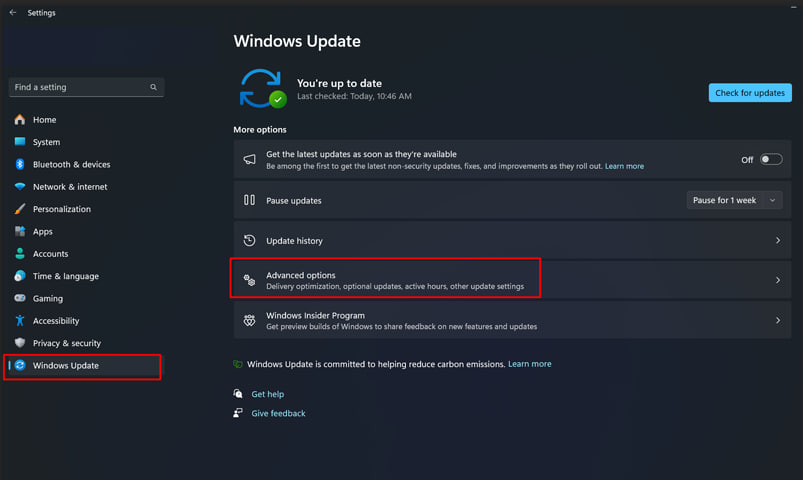Click the Accessibility icon in sidebar

tap(20, 321)
